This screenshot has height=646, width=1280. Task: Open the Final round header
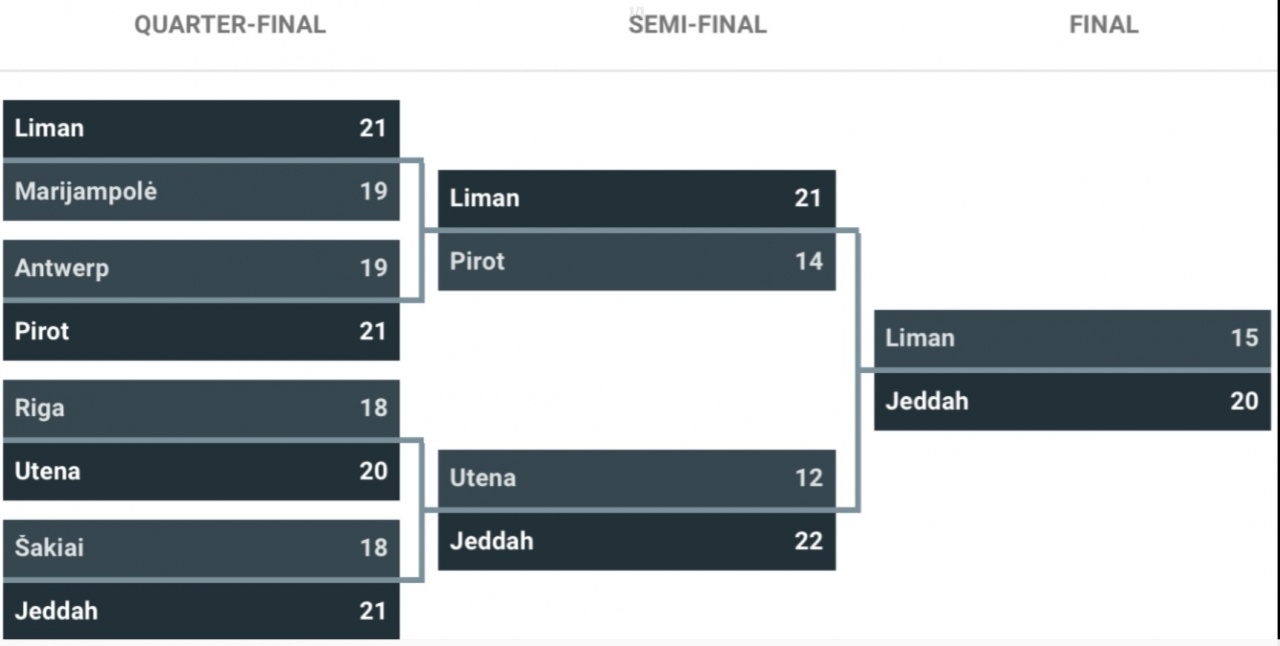pyautogui.click(x=1103, y=25)
